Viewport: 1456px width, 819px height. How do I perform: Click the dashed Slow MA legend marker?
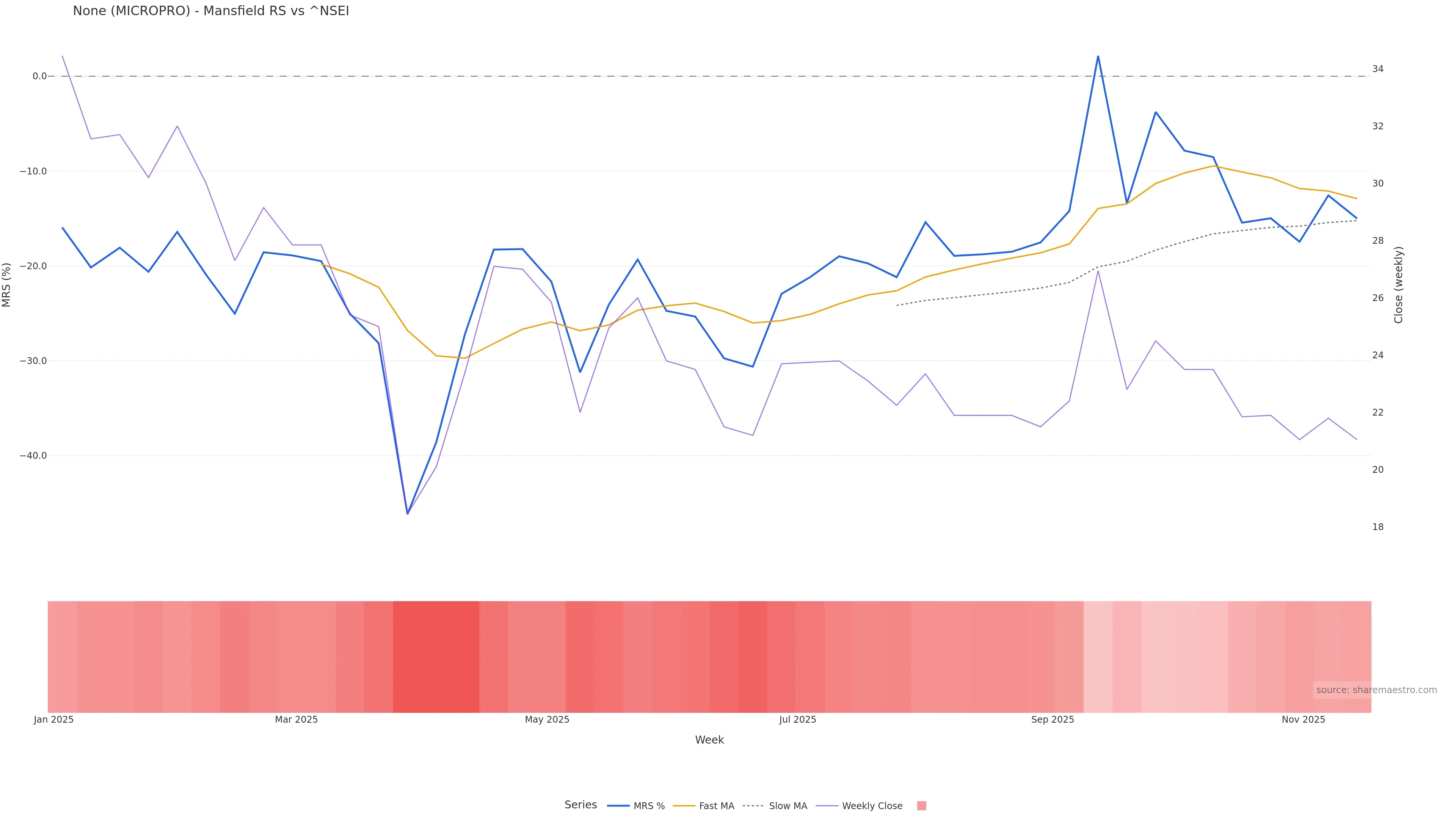753,806
